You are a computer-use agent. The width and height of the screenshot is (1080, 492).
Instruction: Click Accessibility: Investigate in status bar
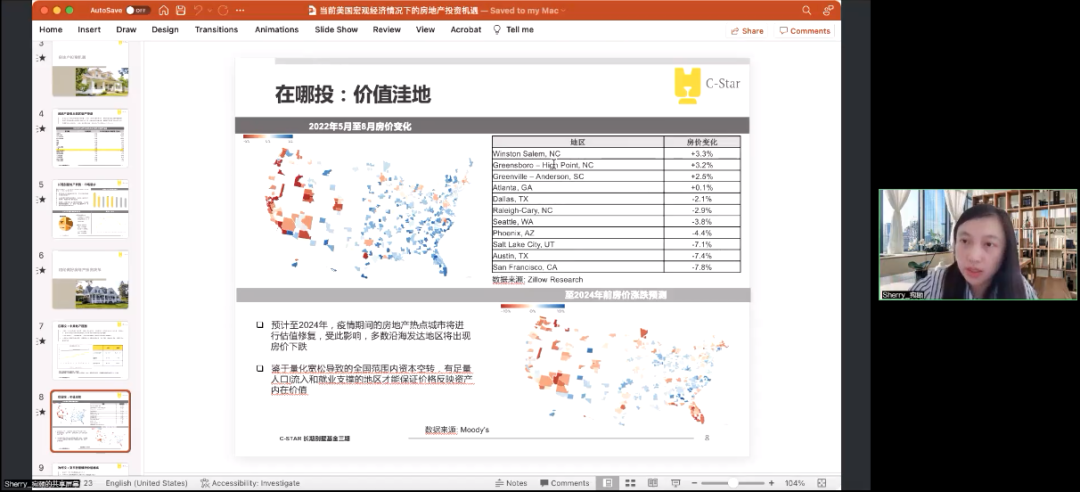tap(250, 483)
